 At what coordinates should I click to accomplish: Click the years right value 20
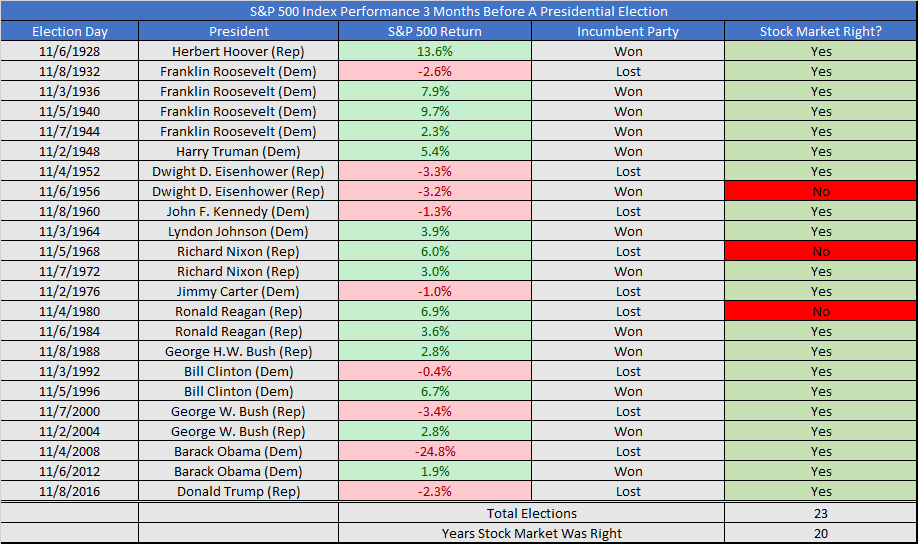(821, 533)
